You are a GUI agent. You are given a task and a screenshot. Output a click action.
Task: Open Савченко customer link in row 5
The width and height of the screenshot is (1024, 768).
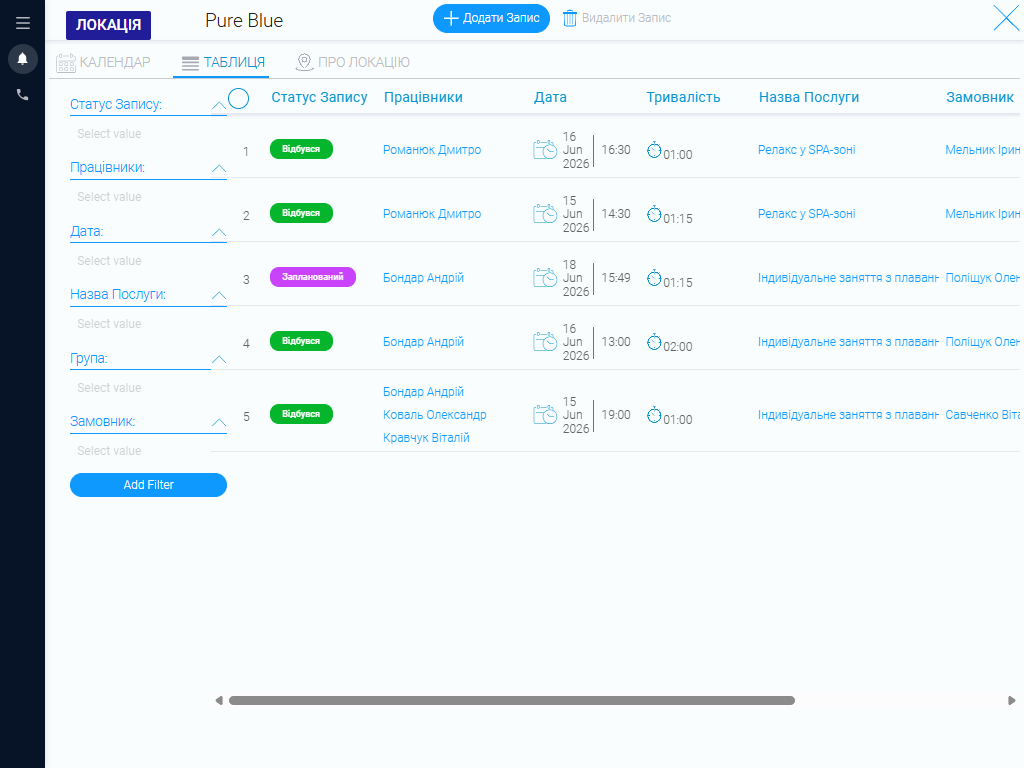(982, 415)
